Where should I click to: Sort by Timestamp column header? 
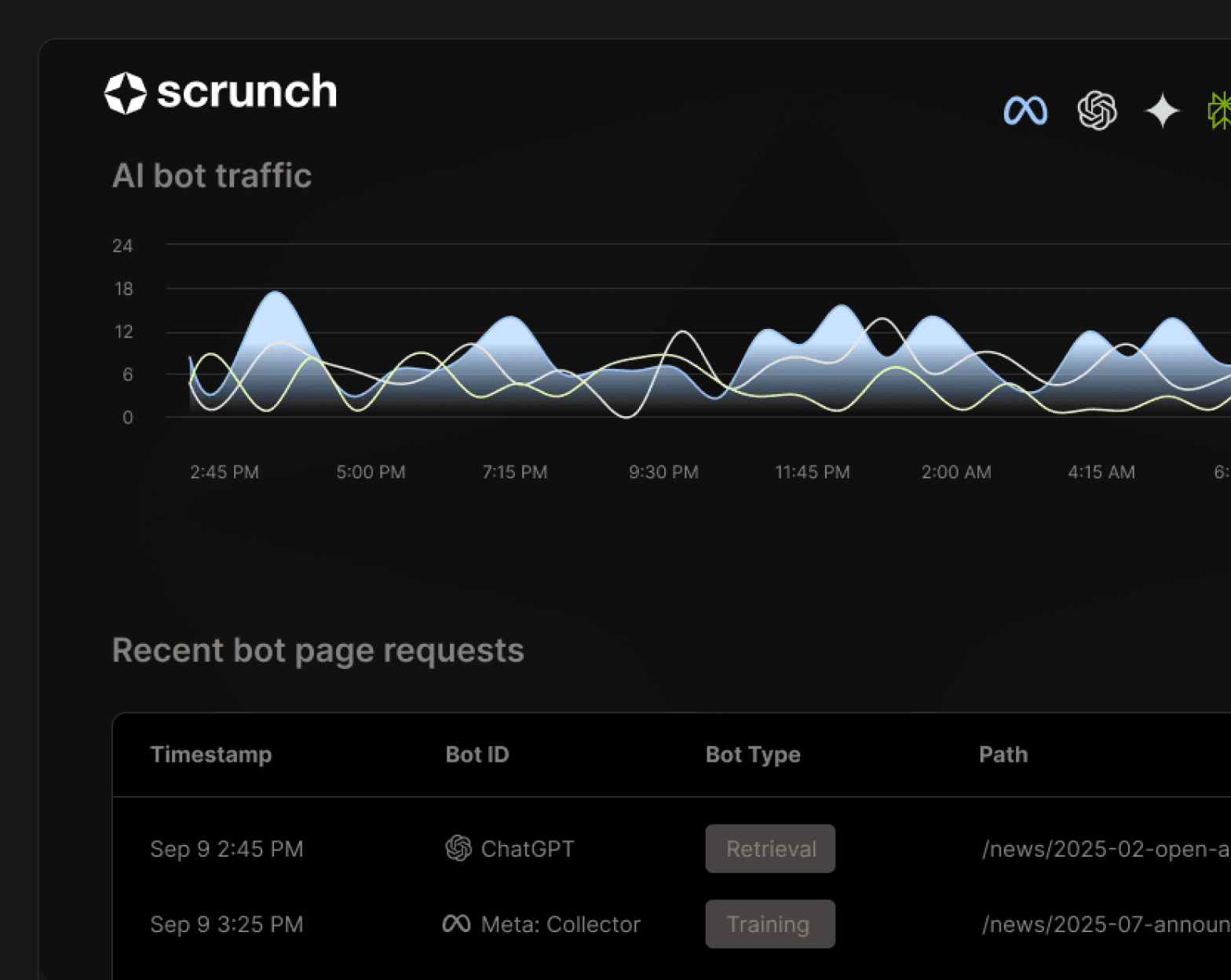click(211, 755)
